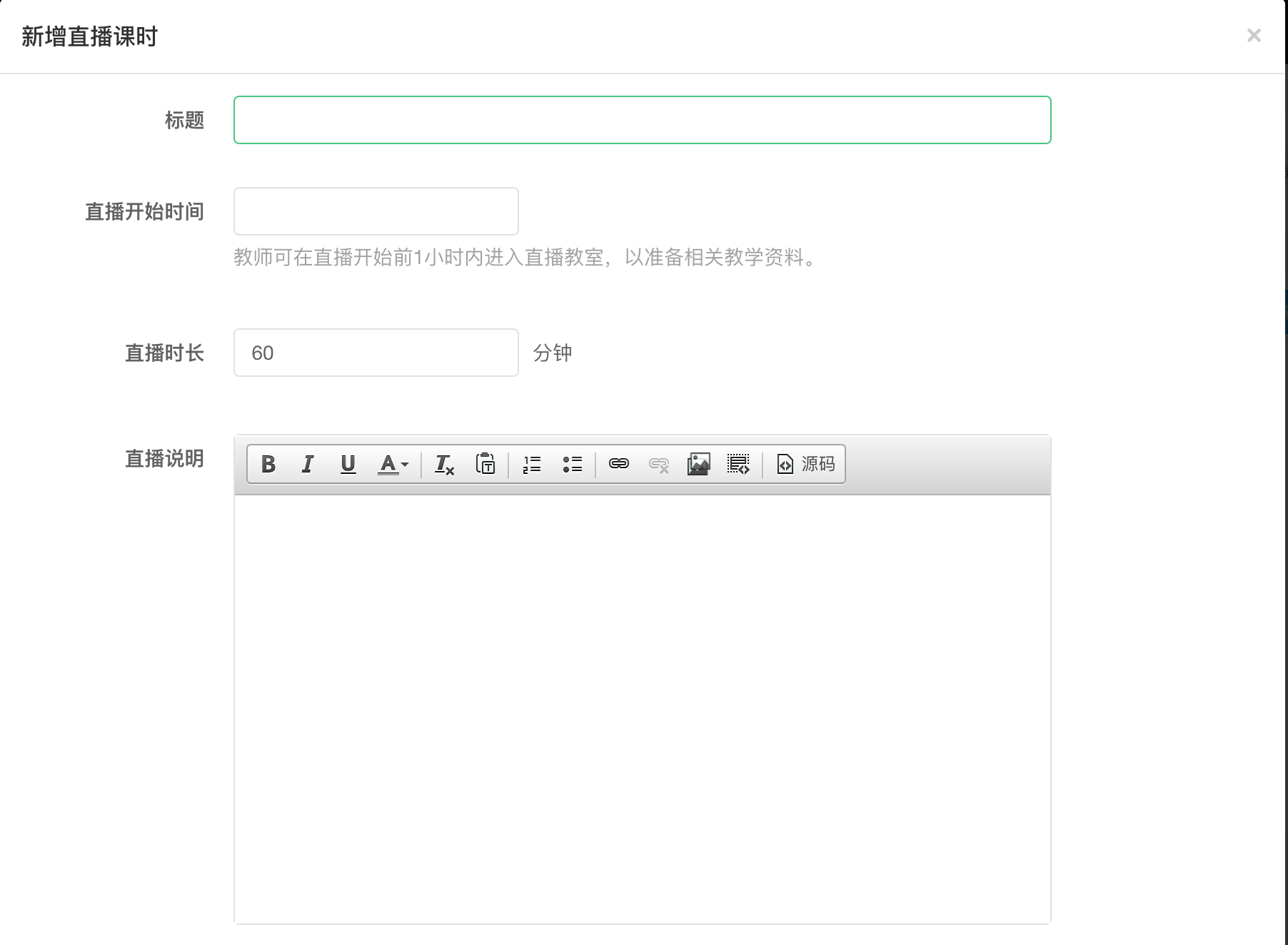Screen dimensions: 1288x945
Task: Focus the 标题 title input field
Action: coord(642,120)
